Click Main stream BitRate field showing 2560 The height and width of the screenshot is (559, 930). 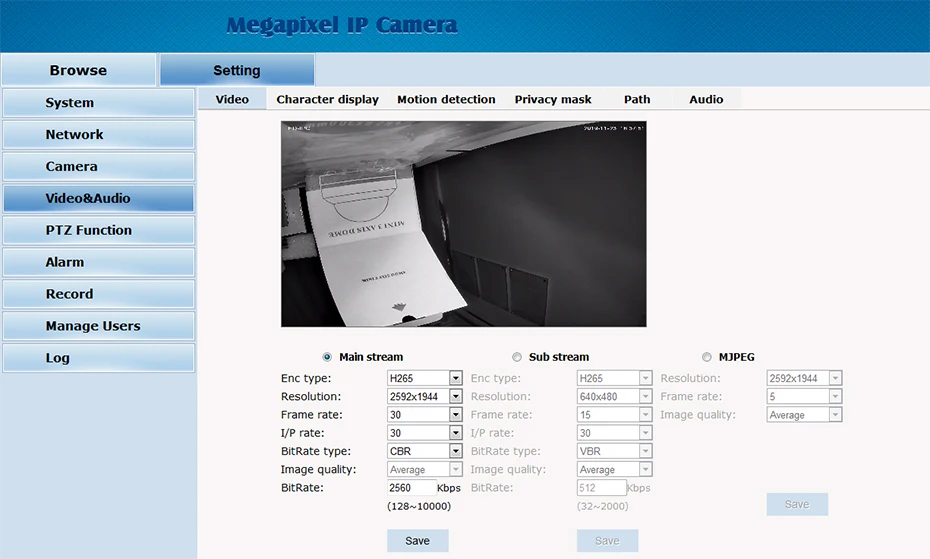click(412, 488)
